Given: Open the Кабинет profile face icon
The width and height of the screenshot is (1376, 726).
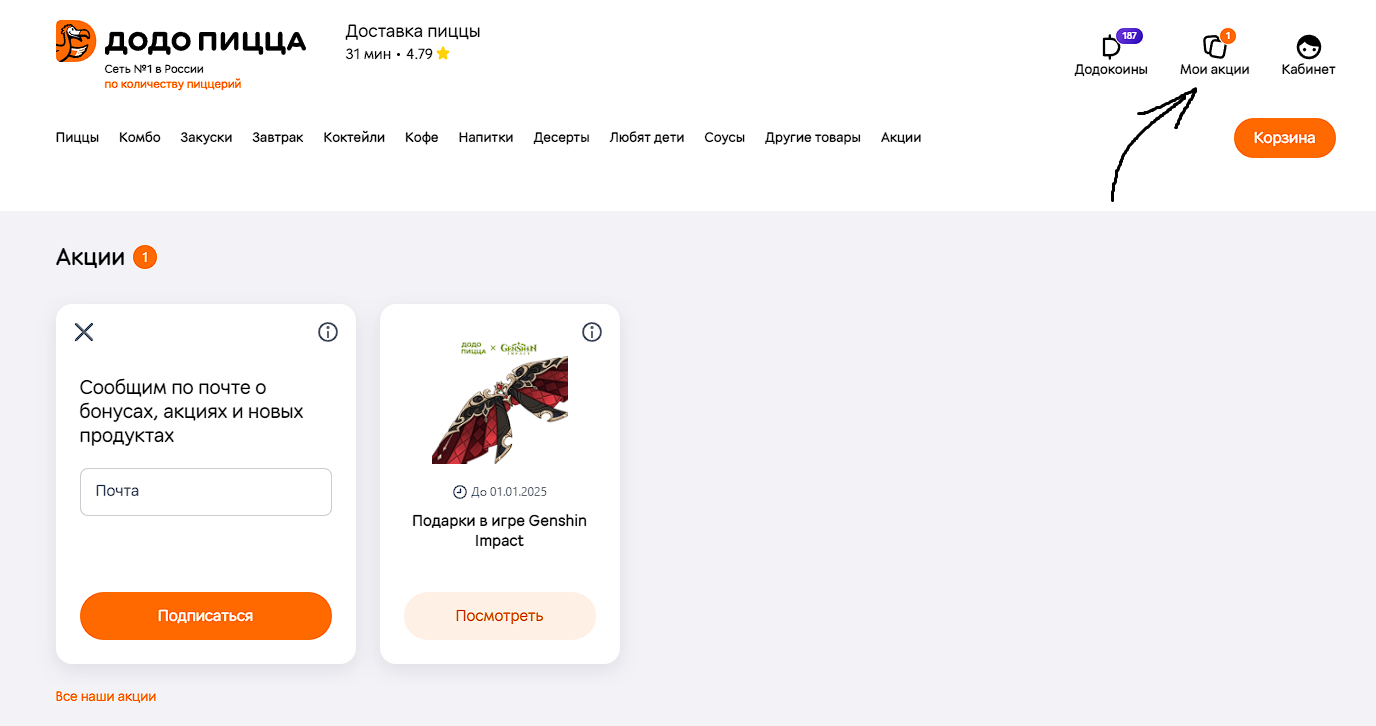Looking at the screenshot, I should [x=1308, y=46].
